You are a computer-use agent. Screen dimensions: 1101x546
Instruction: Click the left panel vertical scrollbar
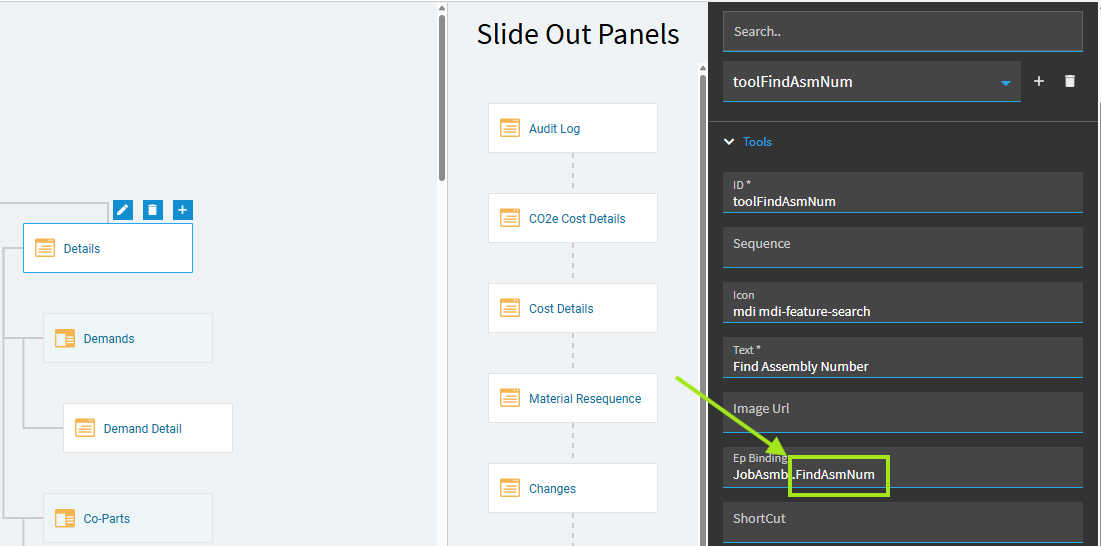coord(441,100)
